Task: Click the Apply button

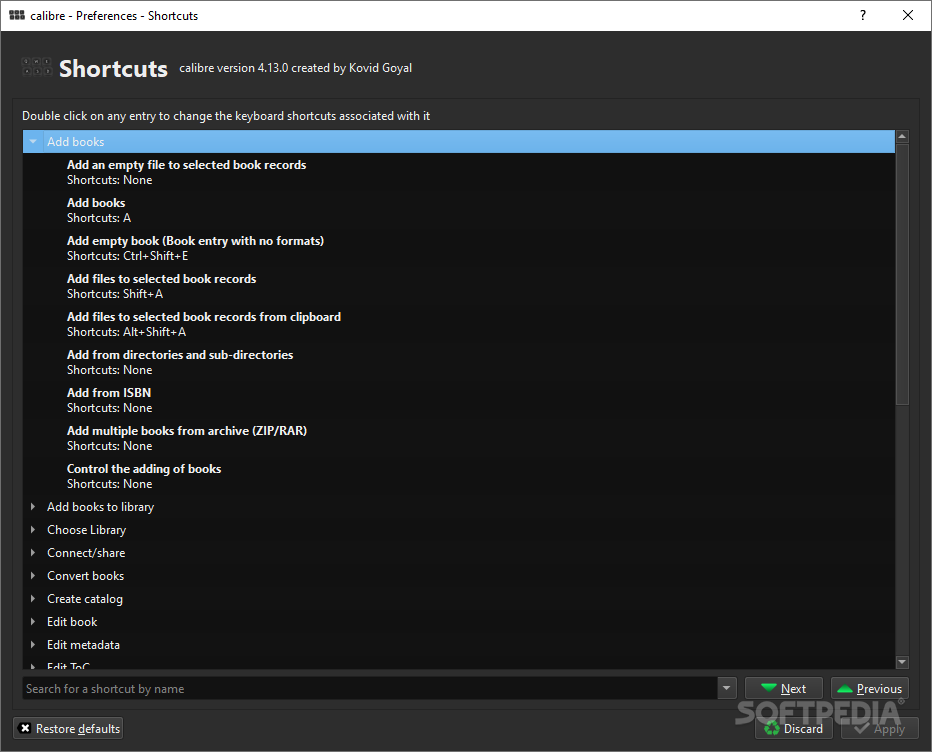Action: pyautogui.click(x=880, y=728)
